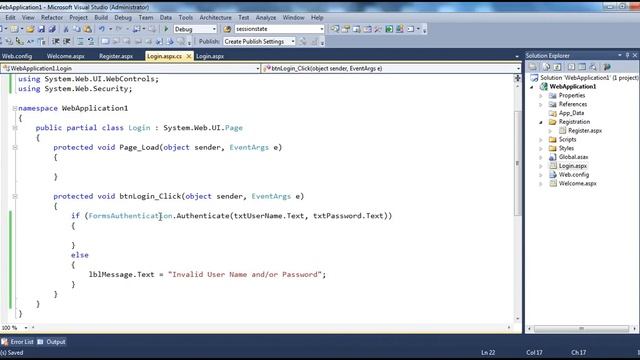Click the Save All icon

52,29
